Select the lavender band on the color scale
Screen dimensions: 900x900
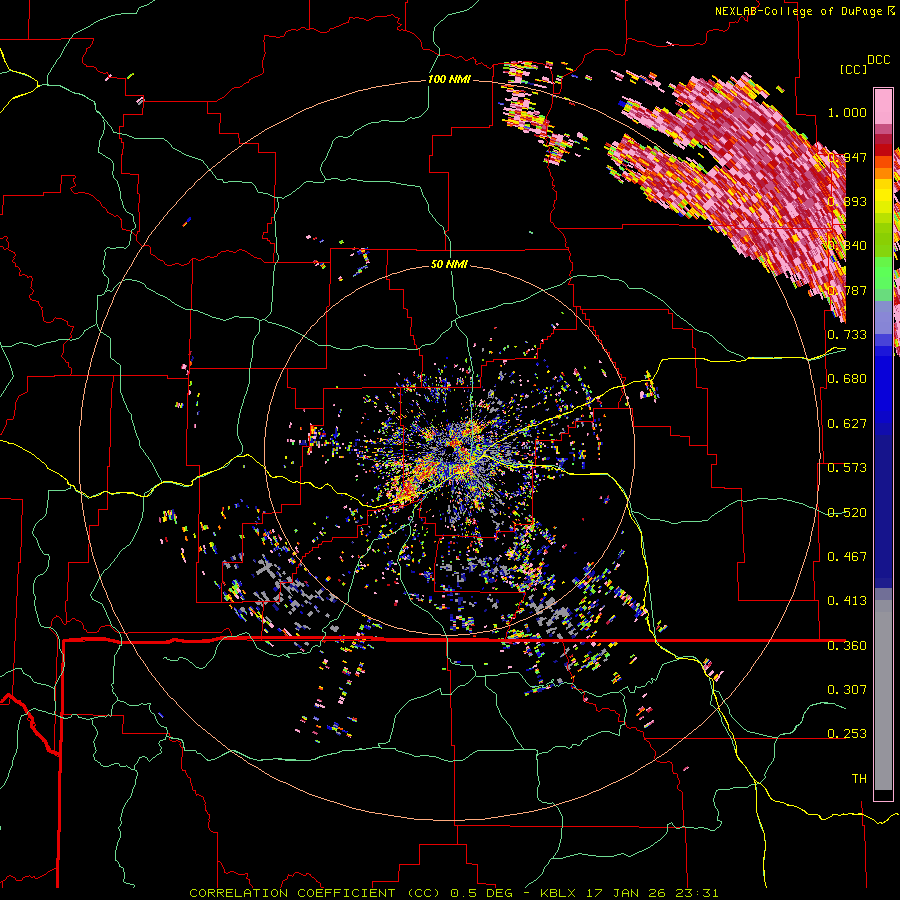click(883, 319)
